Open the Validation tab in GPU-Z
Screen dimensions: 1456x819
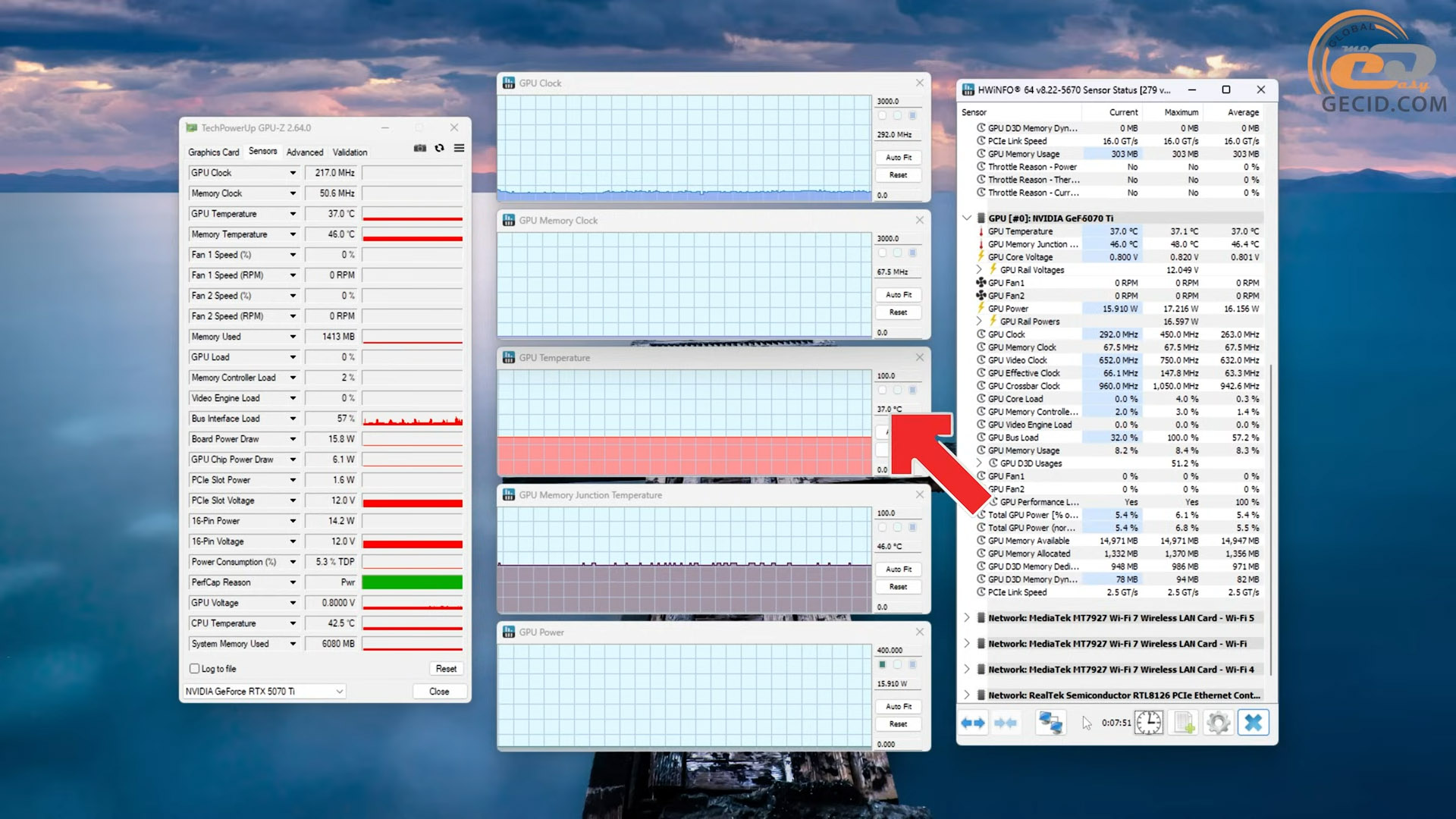[x=350, y=152]
